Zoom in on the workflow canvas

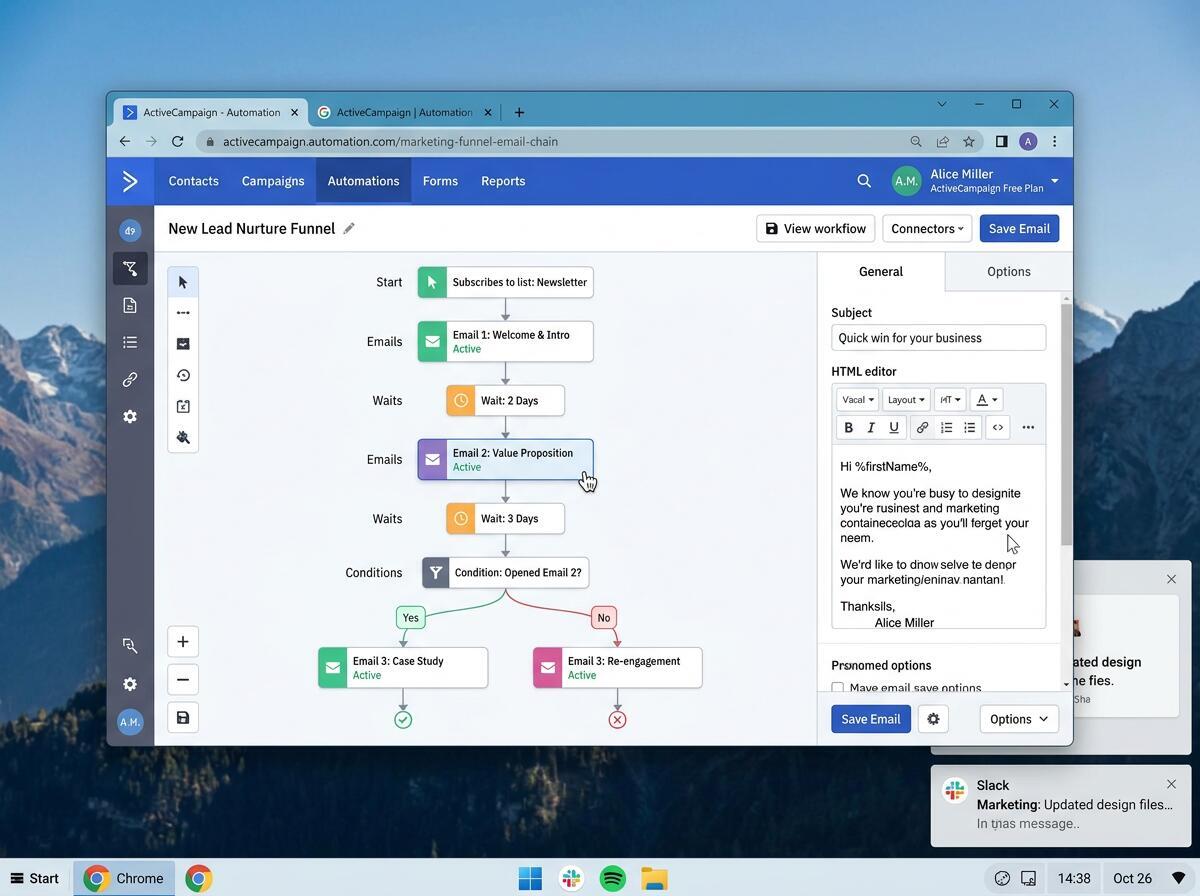click(183, 642)
